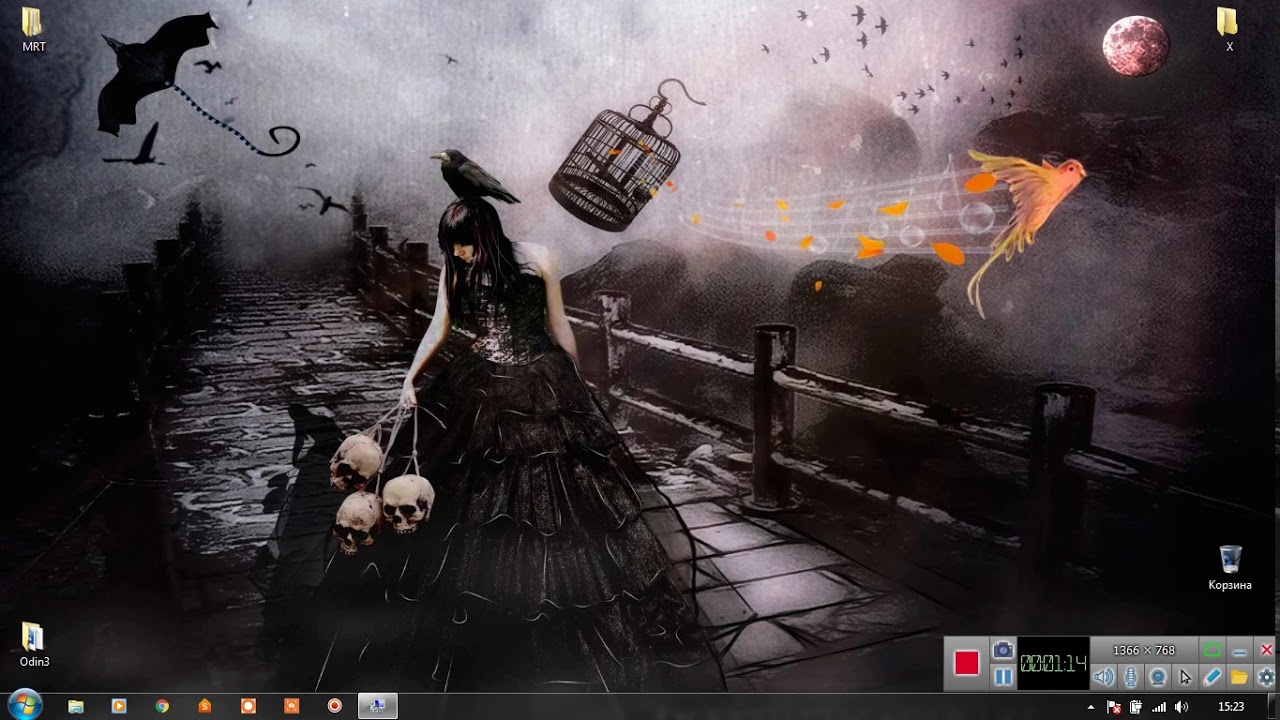Open the Windows Start menu
Image resolution: width=1280 pixels, height=720 pixels.
[x=23, y=705]
